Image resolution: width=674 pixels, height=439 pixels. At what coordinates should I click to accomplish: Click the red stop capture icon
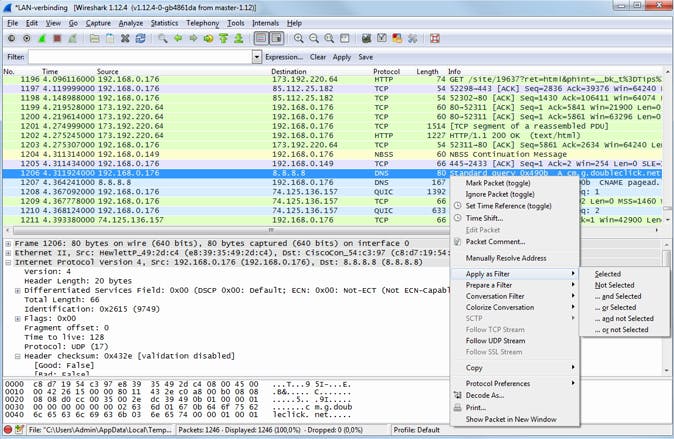57,39
